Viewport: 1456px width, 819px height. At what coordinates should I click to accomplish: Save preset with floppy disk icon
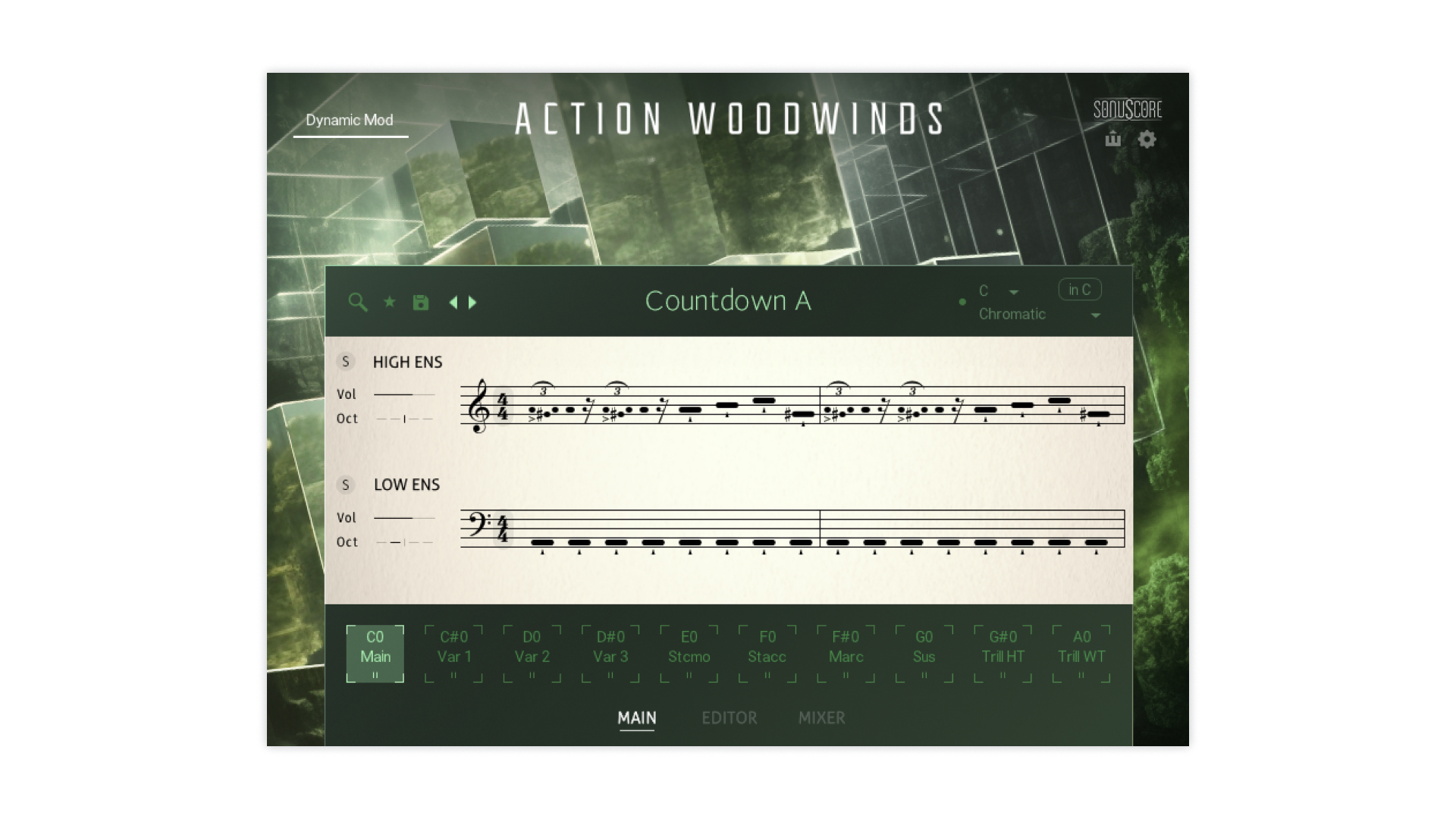[421, 303]
